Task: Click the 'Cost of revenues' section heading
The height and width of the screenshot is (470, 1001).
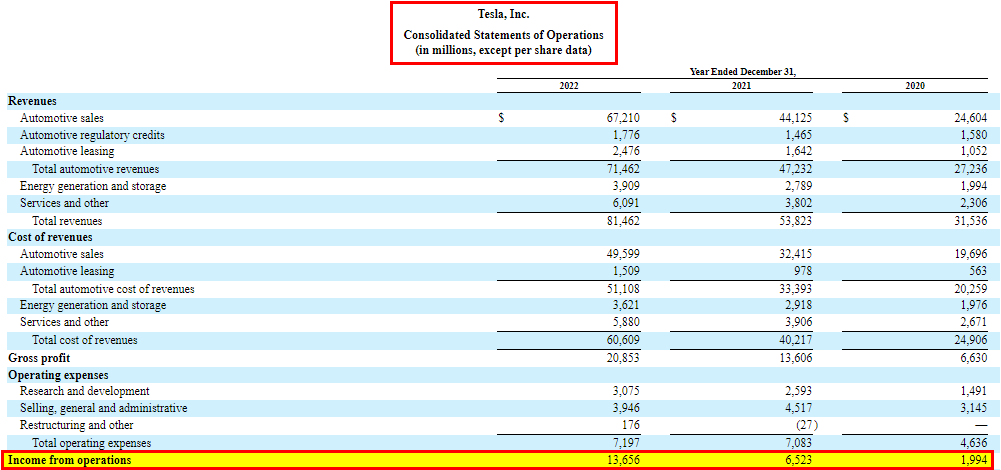Action: click(50, 237)
